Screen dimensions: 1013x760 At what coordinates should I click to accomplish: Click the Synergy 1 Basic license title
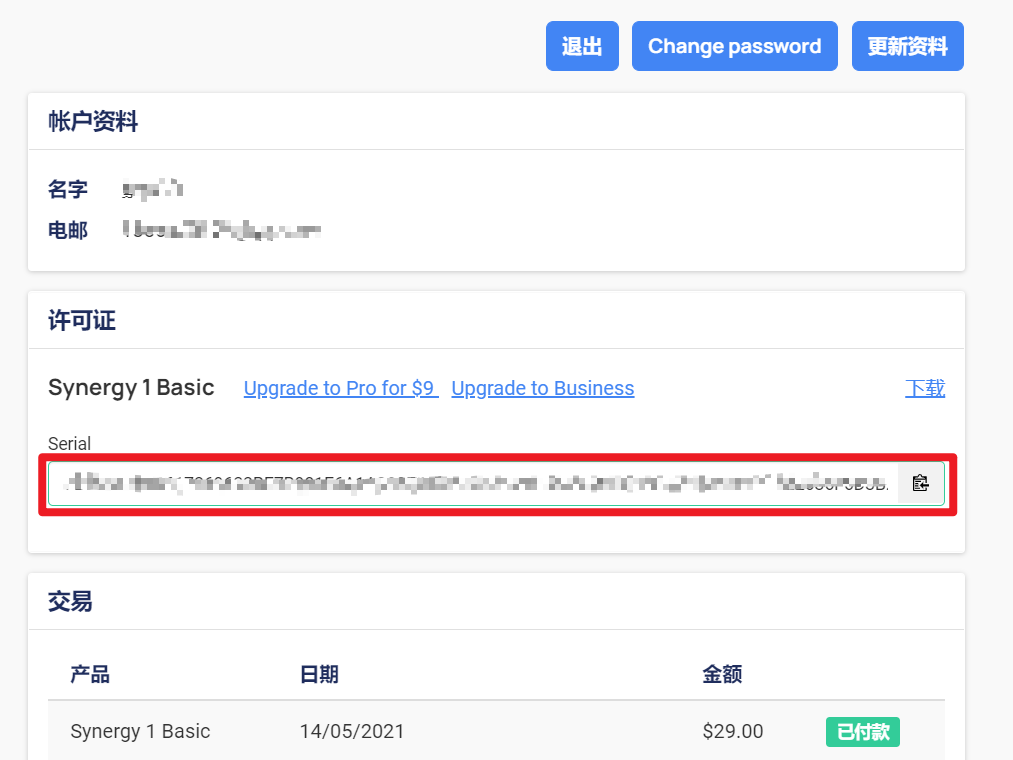131,387
